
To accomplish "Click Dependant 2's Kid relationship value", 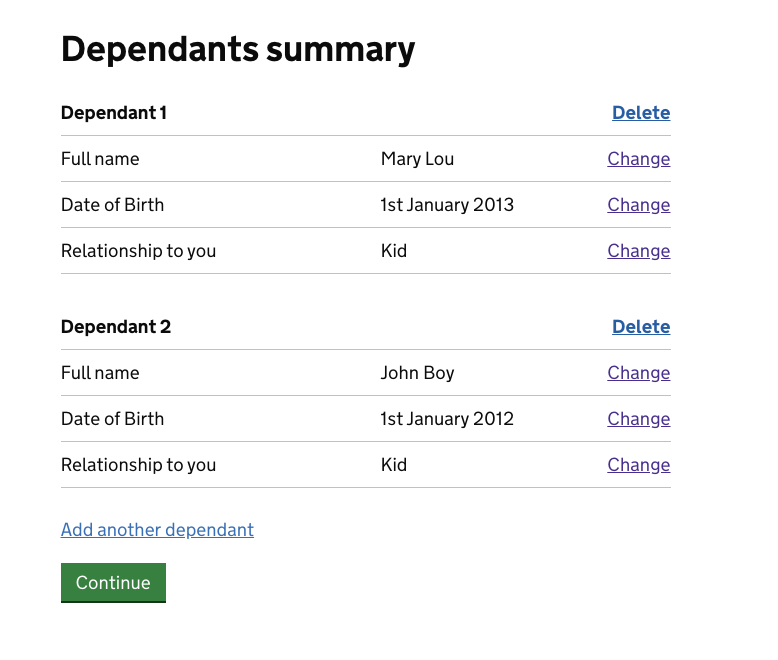I will (x=393, y=465).
